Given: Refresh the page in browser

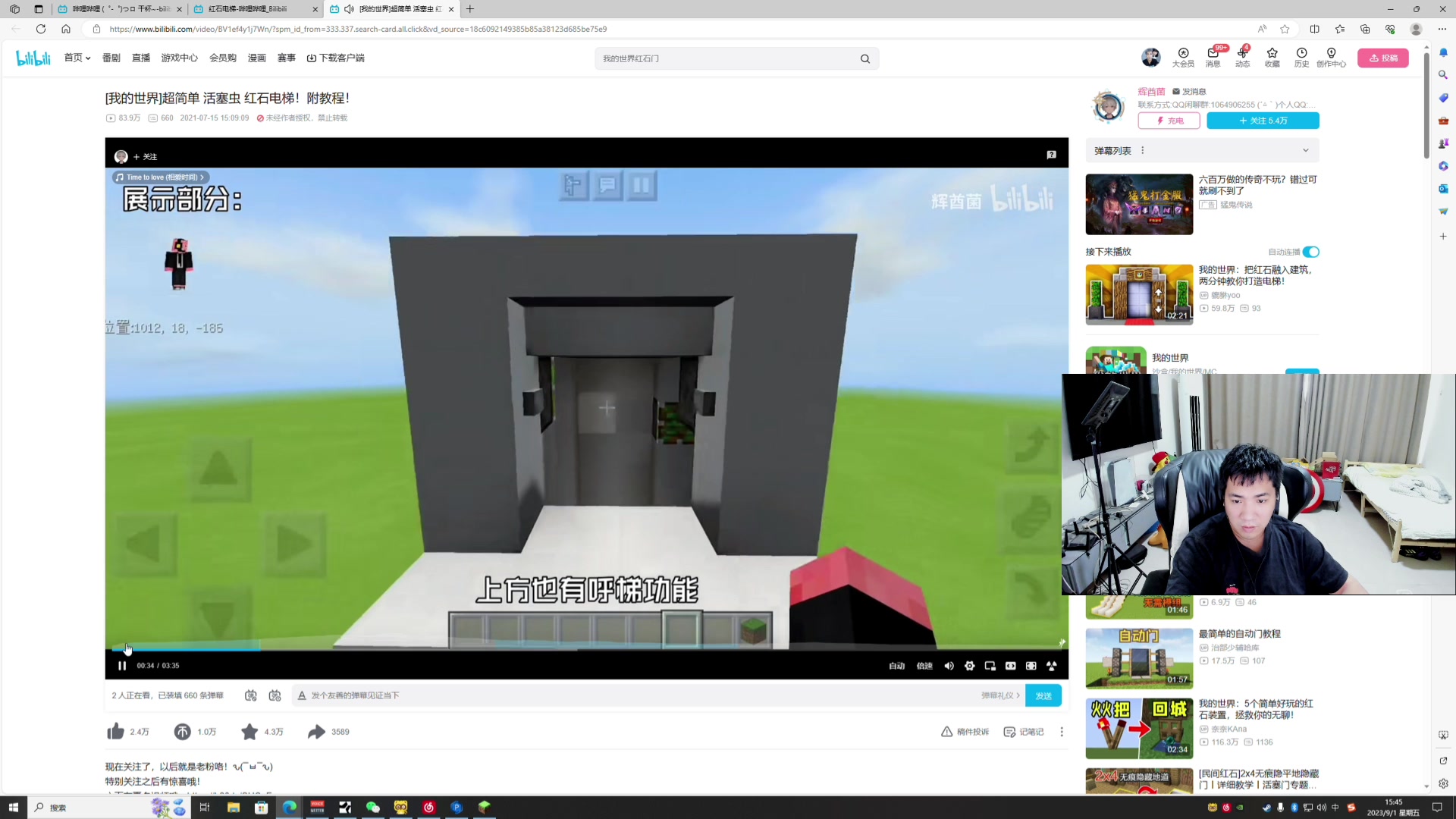Looking at the screenshot, I should [x=41, y=29].
